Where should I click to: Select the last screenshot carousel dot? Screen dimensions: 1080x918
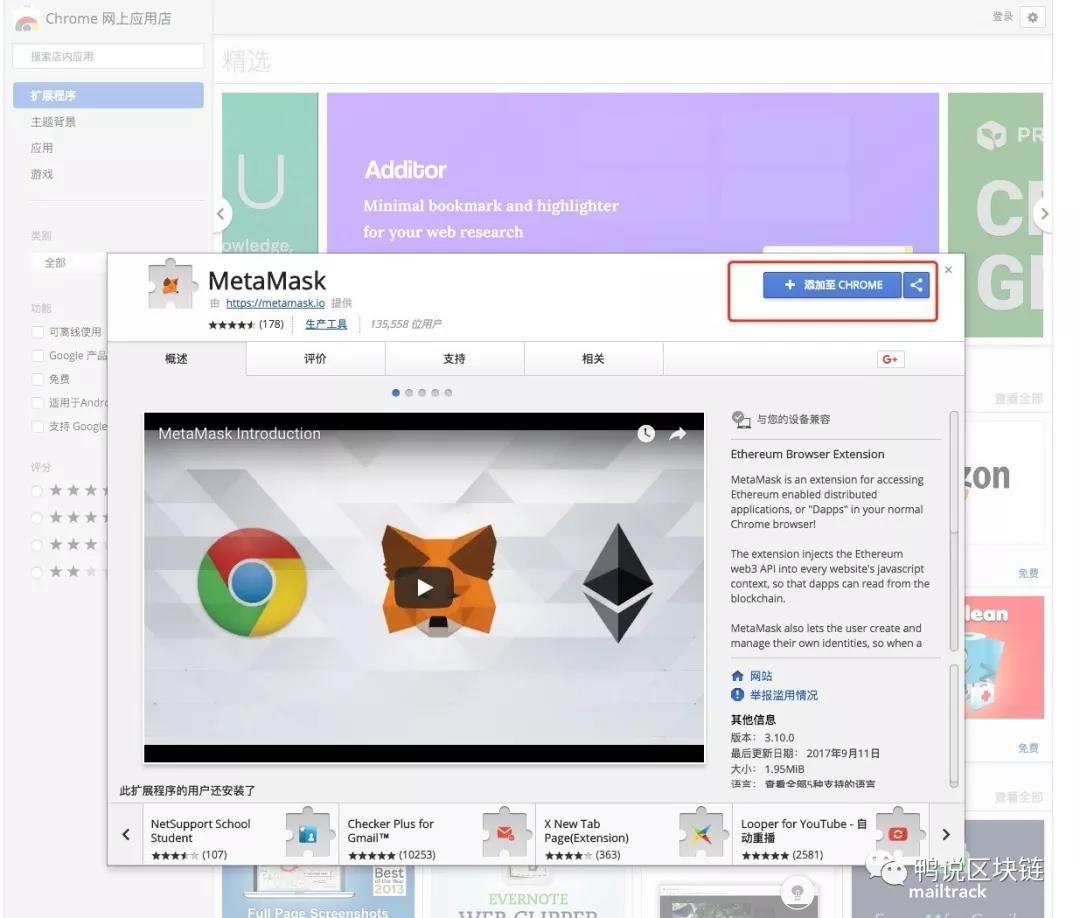448,393
